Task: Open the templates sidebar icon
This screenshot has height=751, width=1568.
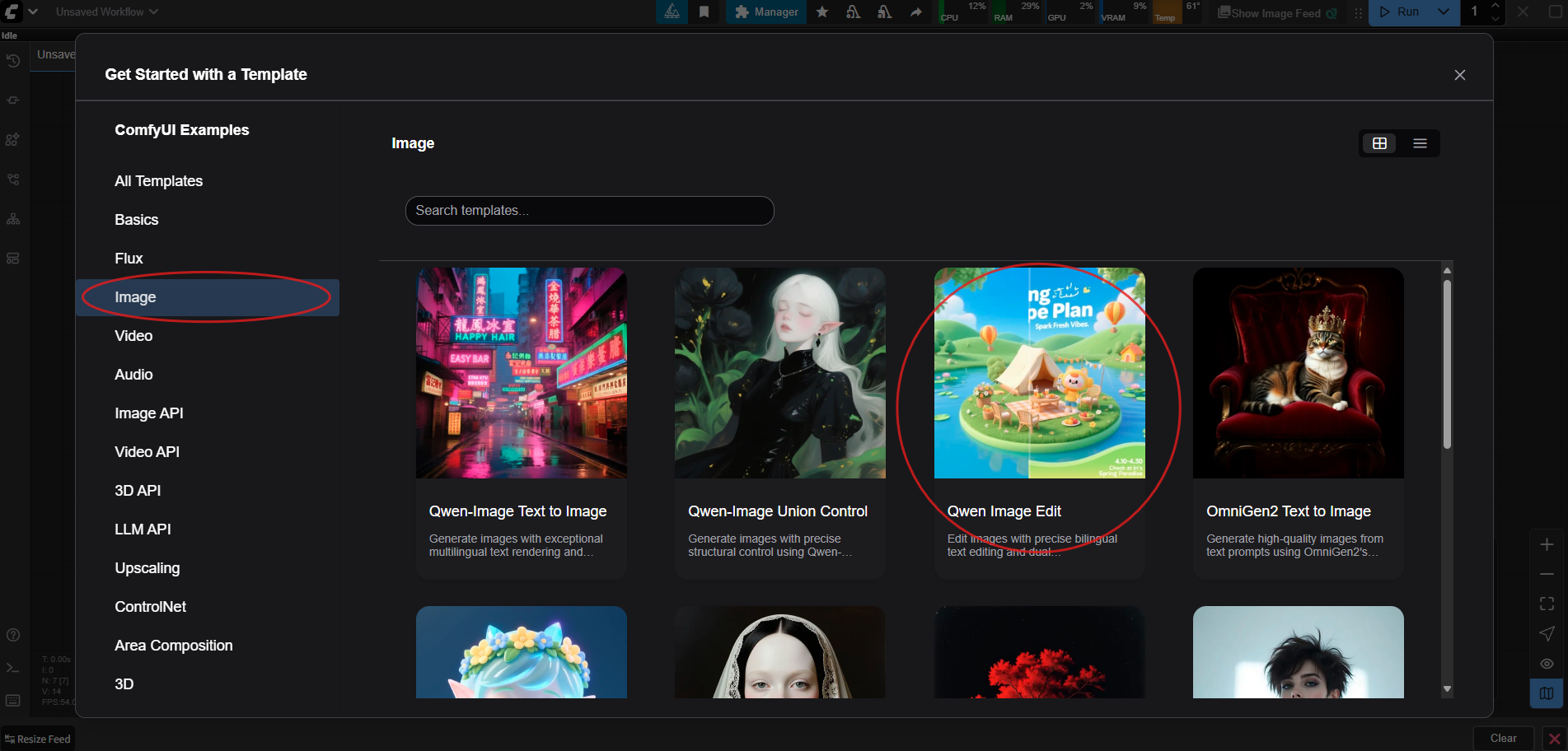Action: click(12, 259)
